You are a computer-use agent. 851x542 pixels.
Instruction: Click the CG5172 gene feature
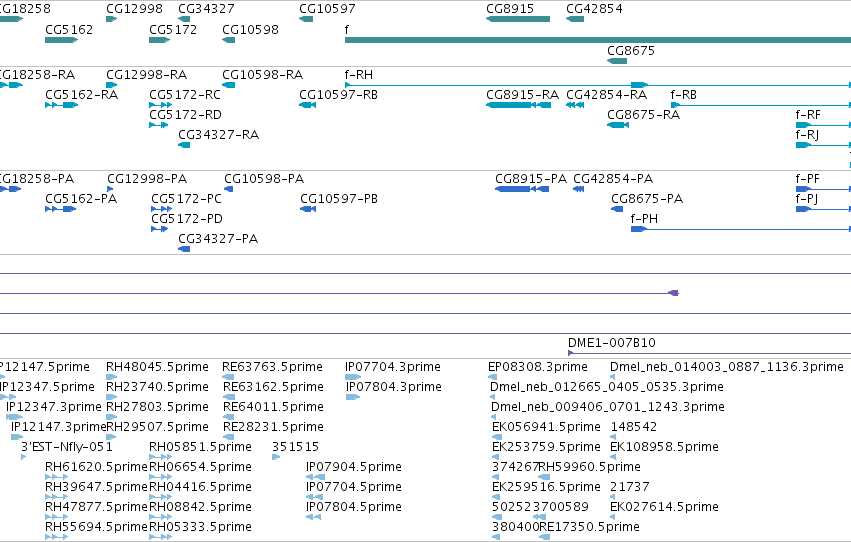coord(160,40)
